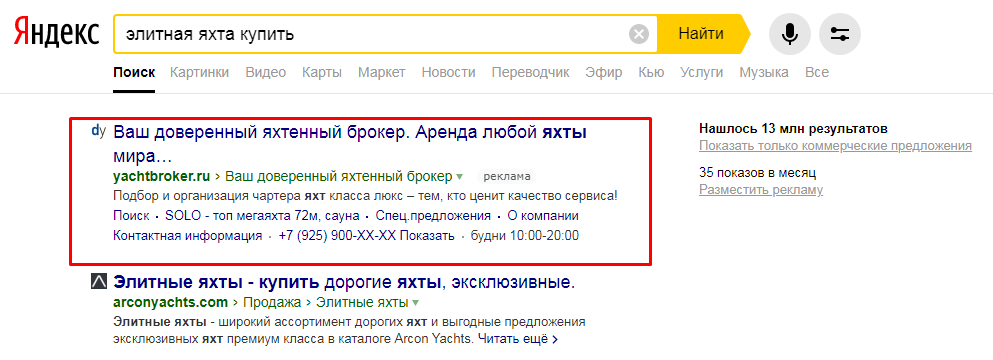993x360 pixels.
Task: Open search settings sliders icon
Action: [x=840, y=34]
